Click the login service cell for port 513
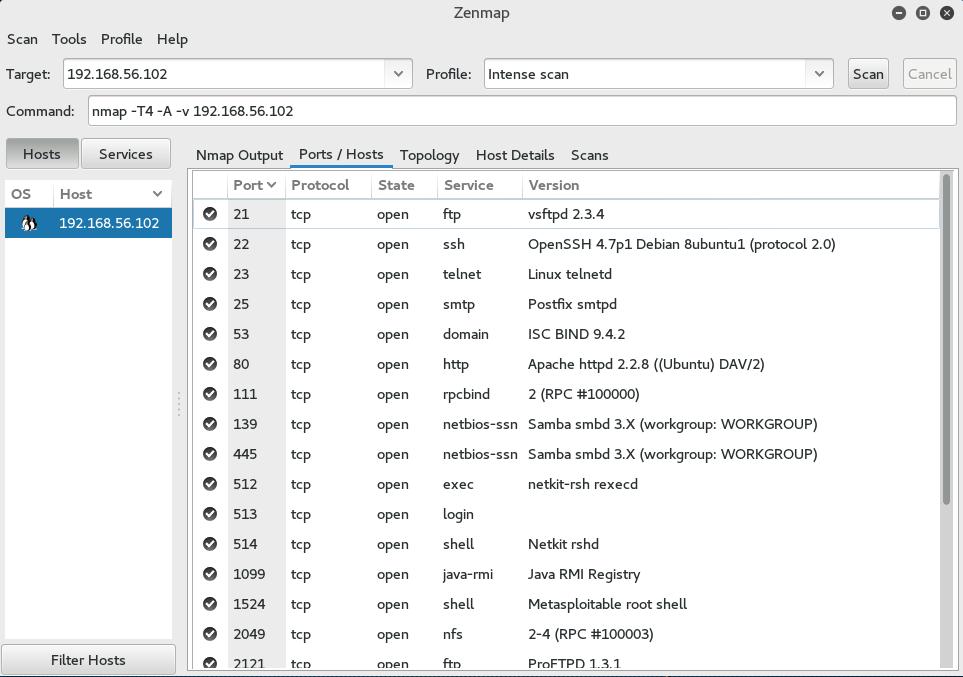Screen dimensions: 963x677 (458, 514)
